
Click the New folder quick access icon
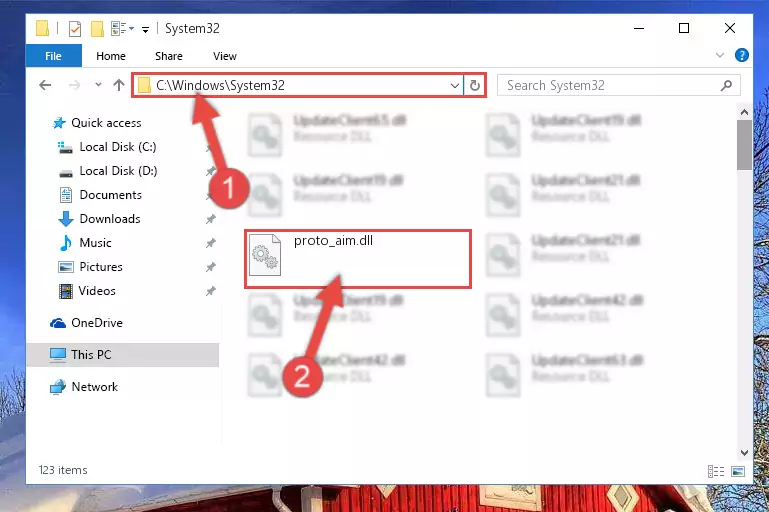pyautogui.click(x=97, y=29)
